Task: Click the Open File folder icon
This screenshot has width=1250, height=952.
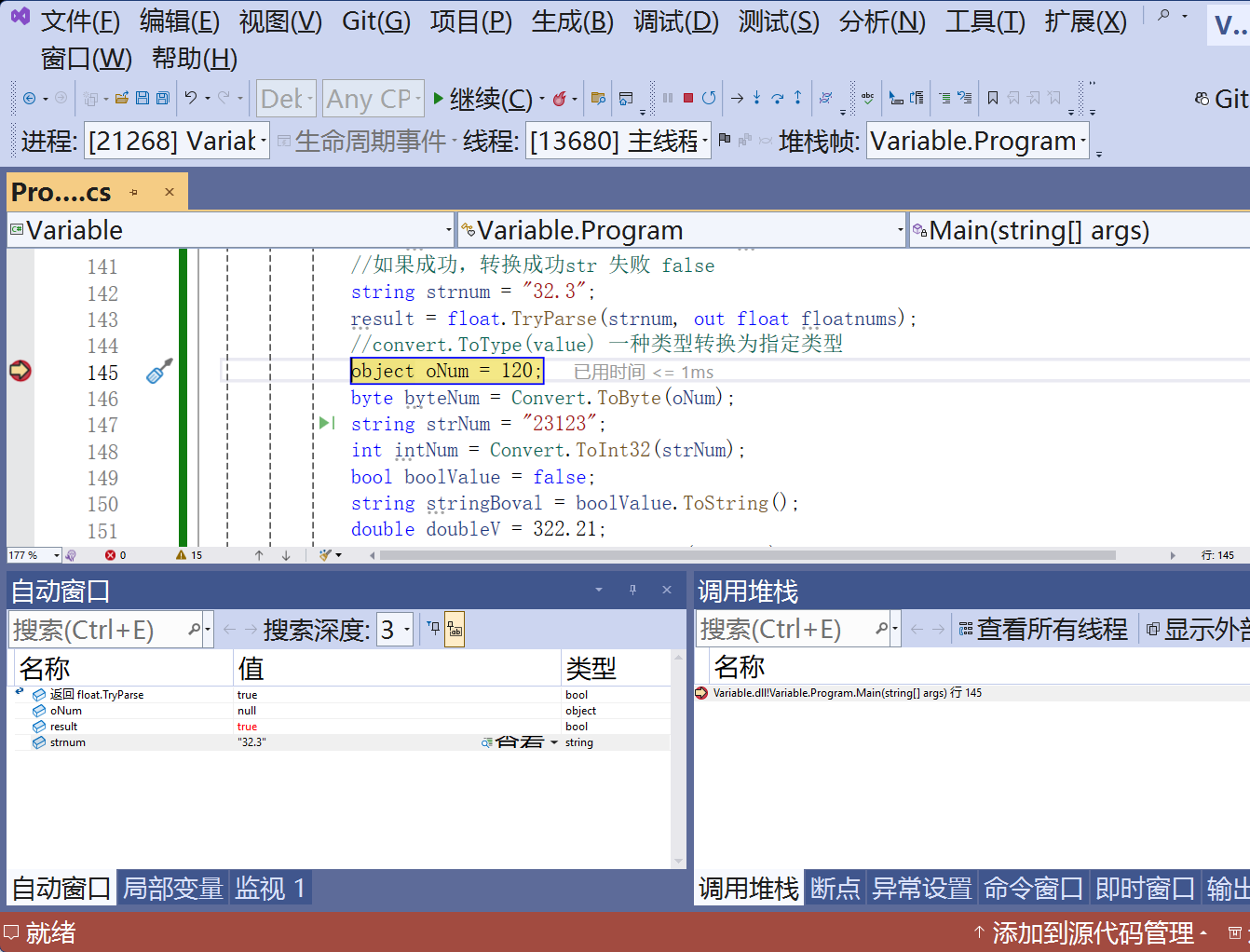Action: [121, 98]
